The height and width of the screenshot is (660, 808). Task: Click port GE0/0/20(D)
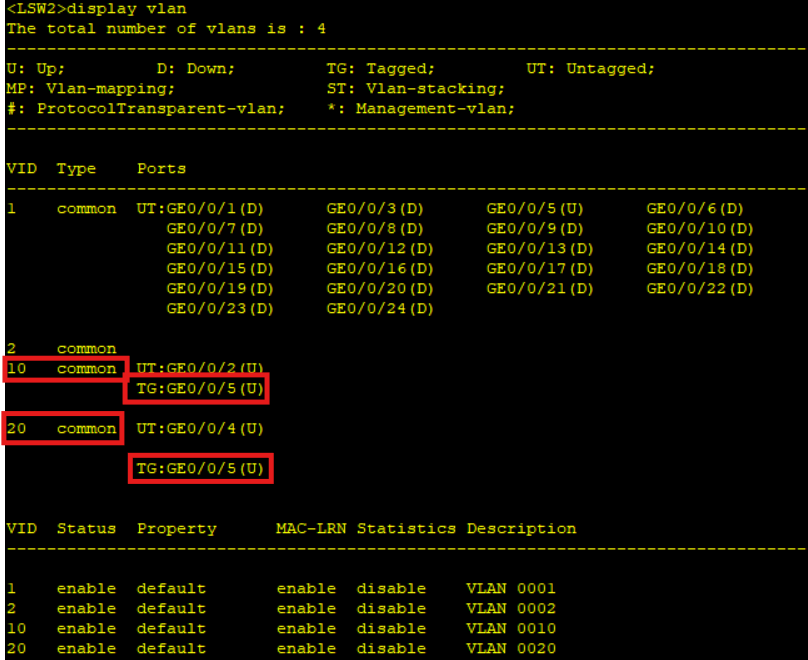point(380,289)
